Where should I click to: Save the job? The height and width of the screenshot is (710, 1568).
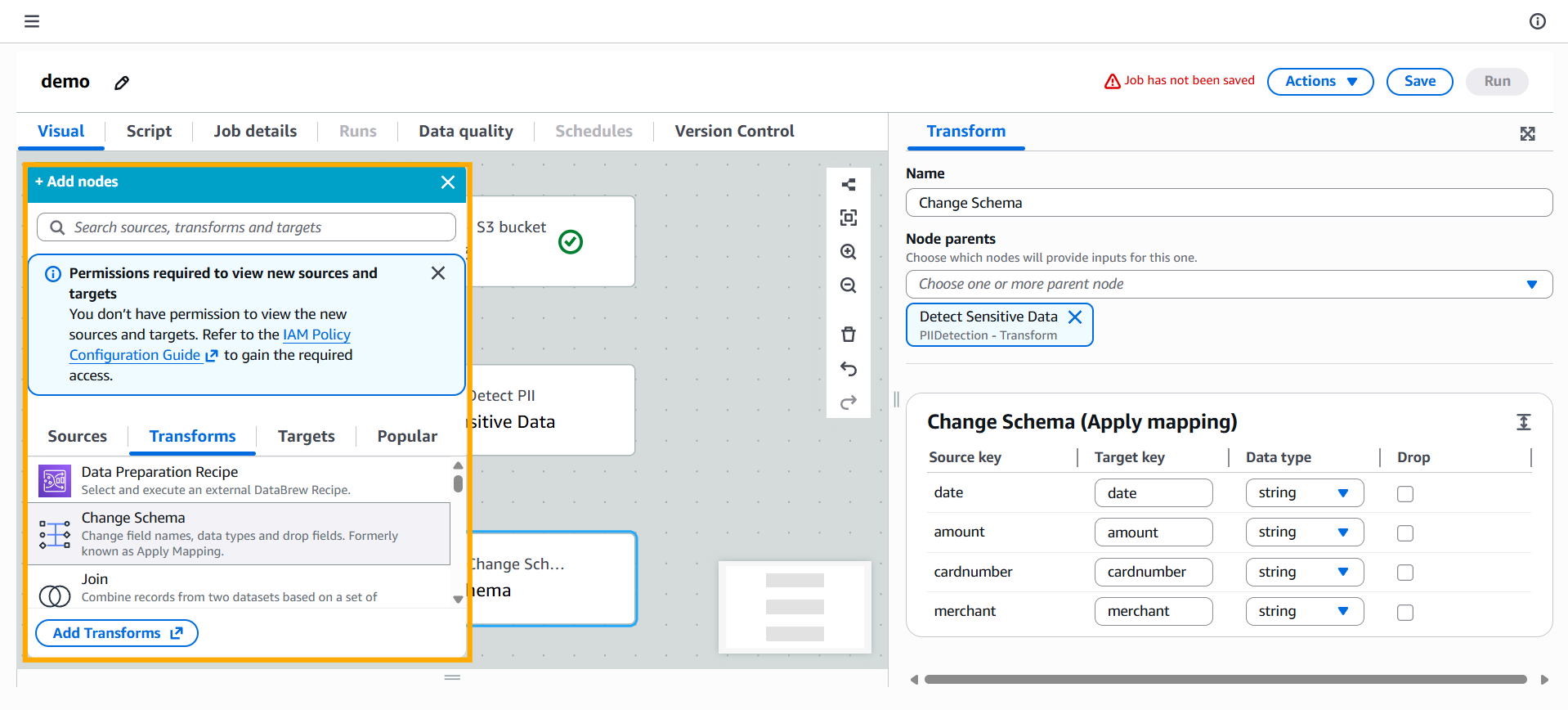pos(1419,82)
